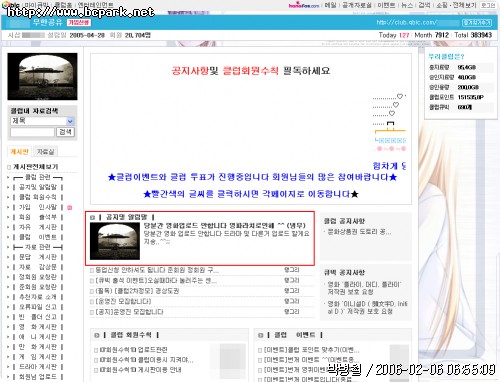500x382 pixels.
Task: Open 메일 in the top-right menu
Action: coord(331,5)
